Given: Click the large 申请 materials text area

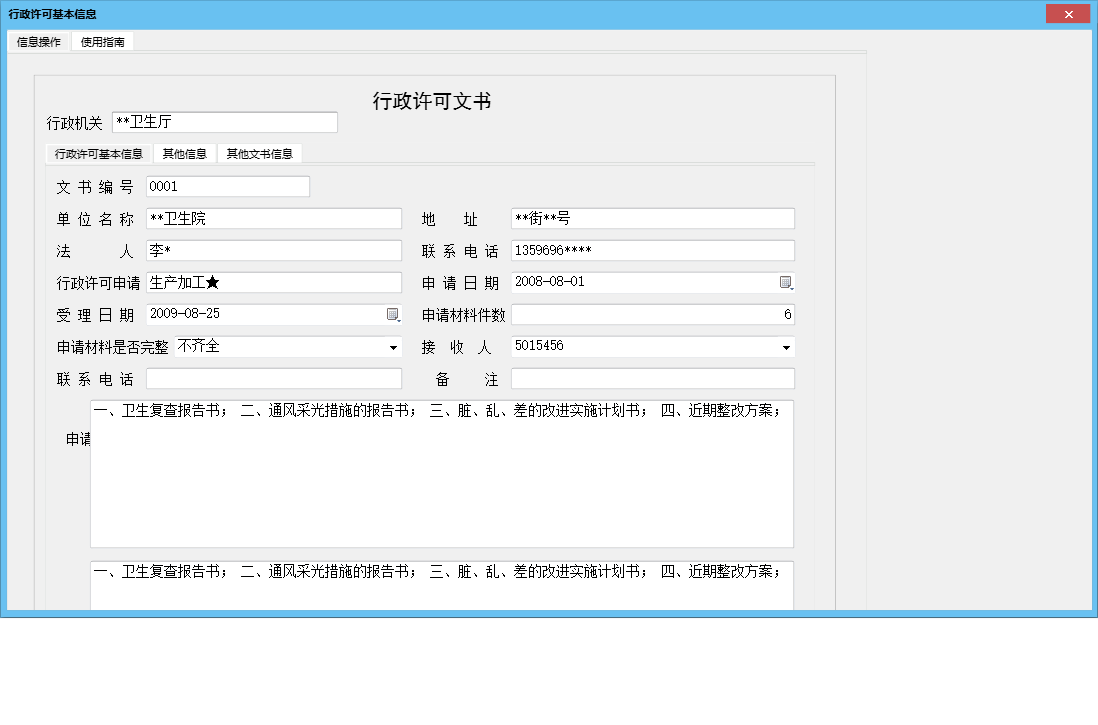Looking at the screenshot, I should pyautogui.click(x=440, y=470).
